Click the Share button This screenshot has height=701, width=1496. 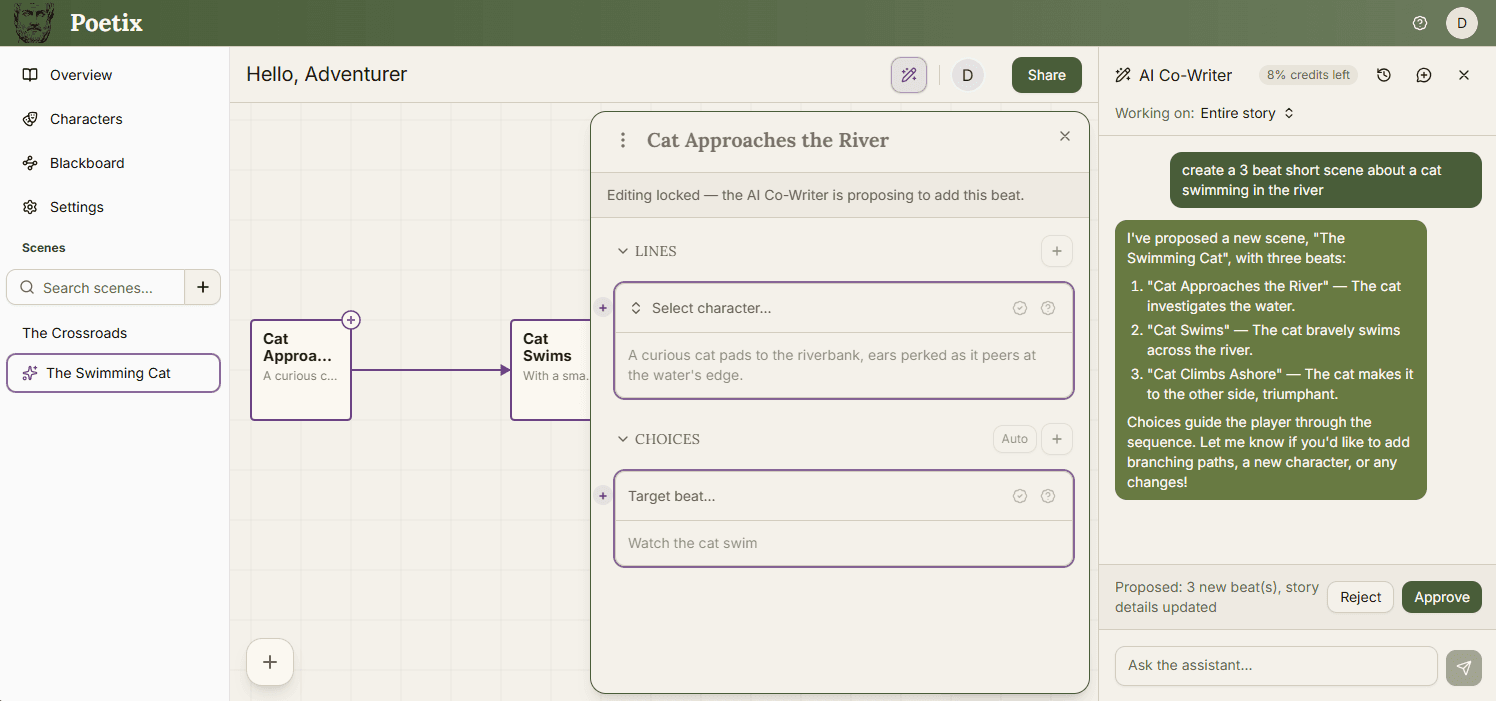pyautogui.click(x=1047, y=75)
